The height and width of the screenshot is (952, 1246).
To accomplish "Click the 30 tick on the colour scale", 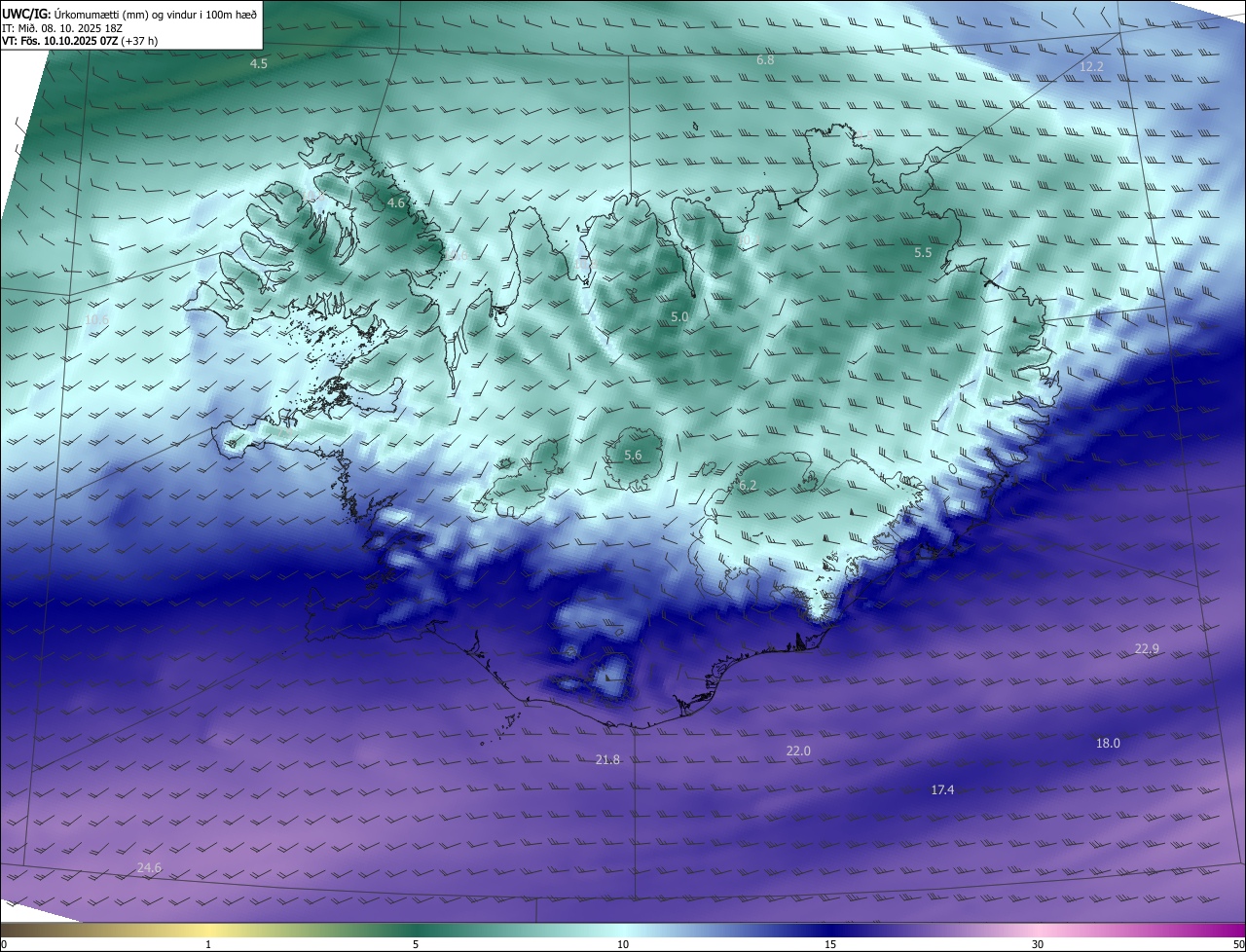I will [1038, 944].
